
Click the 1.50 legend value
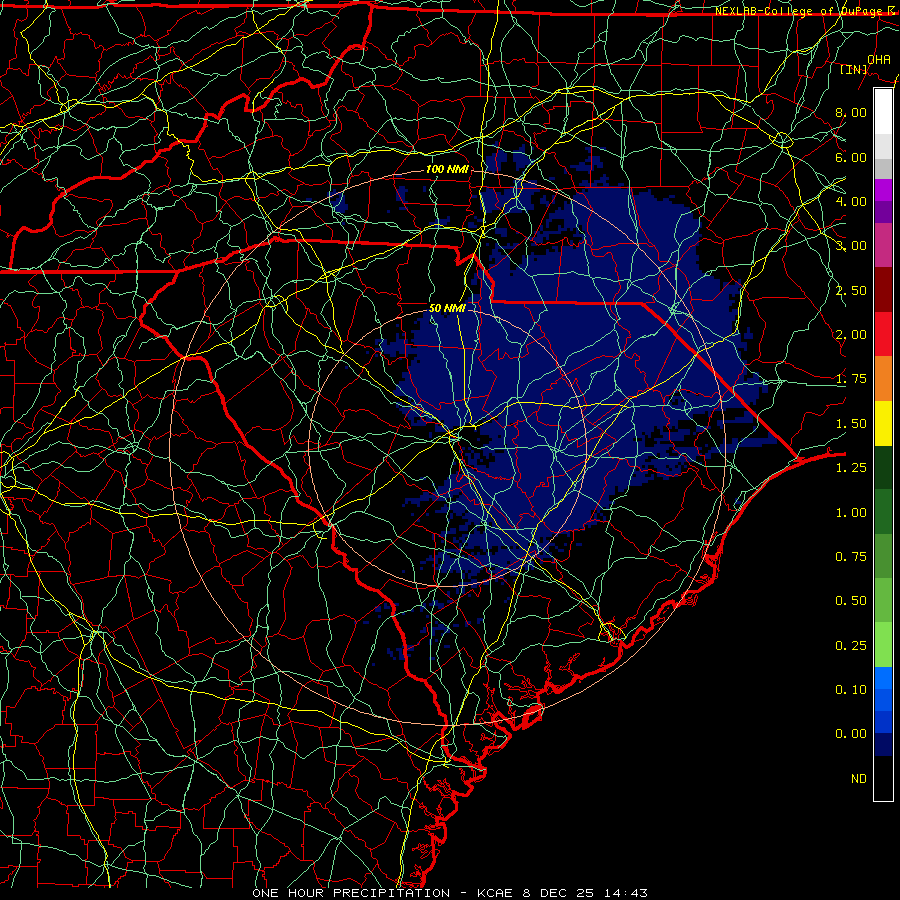tap(851, 424)
